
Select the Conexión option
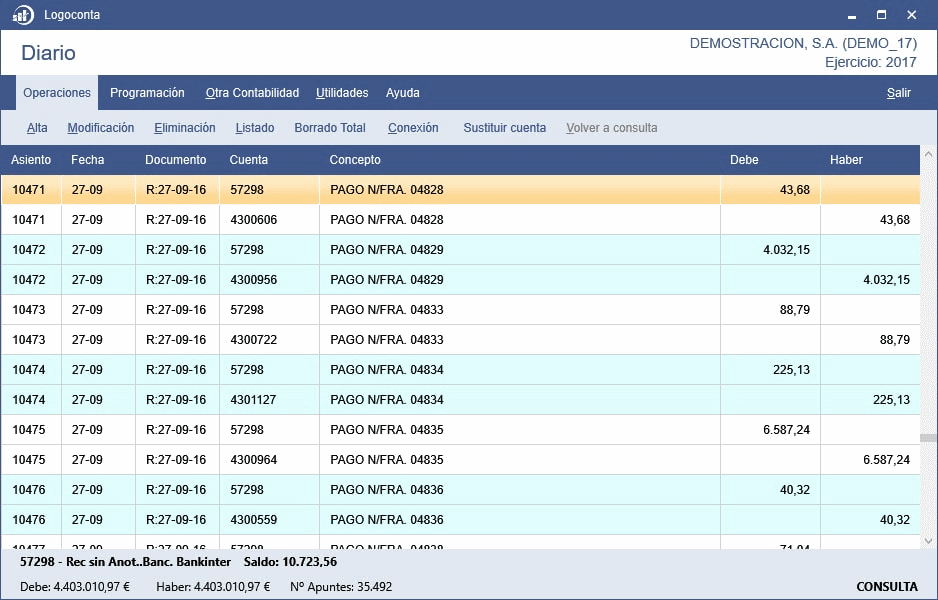tap(413, 128)
